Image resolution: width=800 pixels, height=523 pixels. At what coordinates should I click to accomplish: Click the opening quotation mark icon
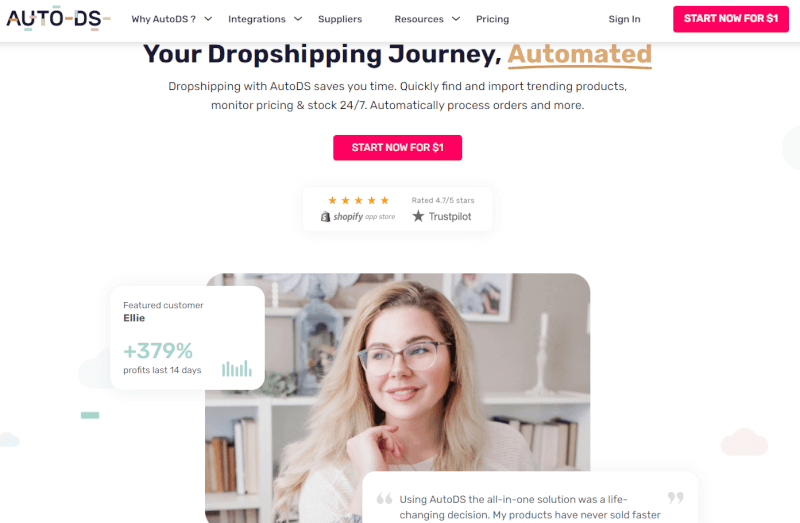[x=384, y=498]
